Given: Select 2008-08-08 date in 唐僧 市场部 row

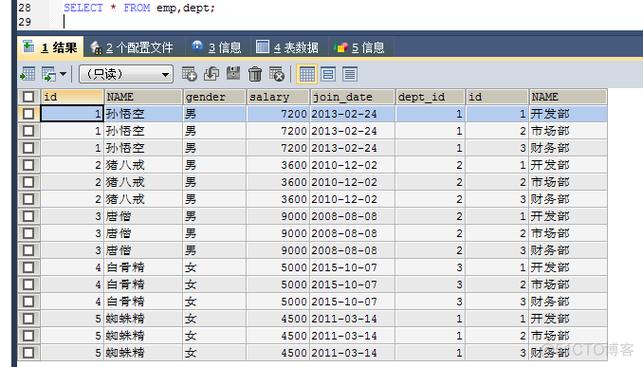Looking at the screenshot, I should [352, 233].
